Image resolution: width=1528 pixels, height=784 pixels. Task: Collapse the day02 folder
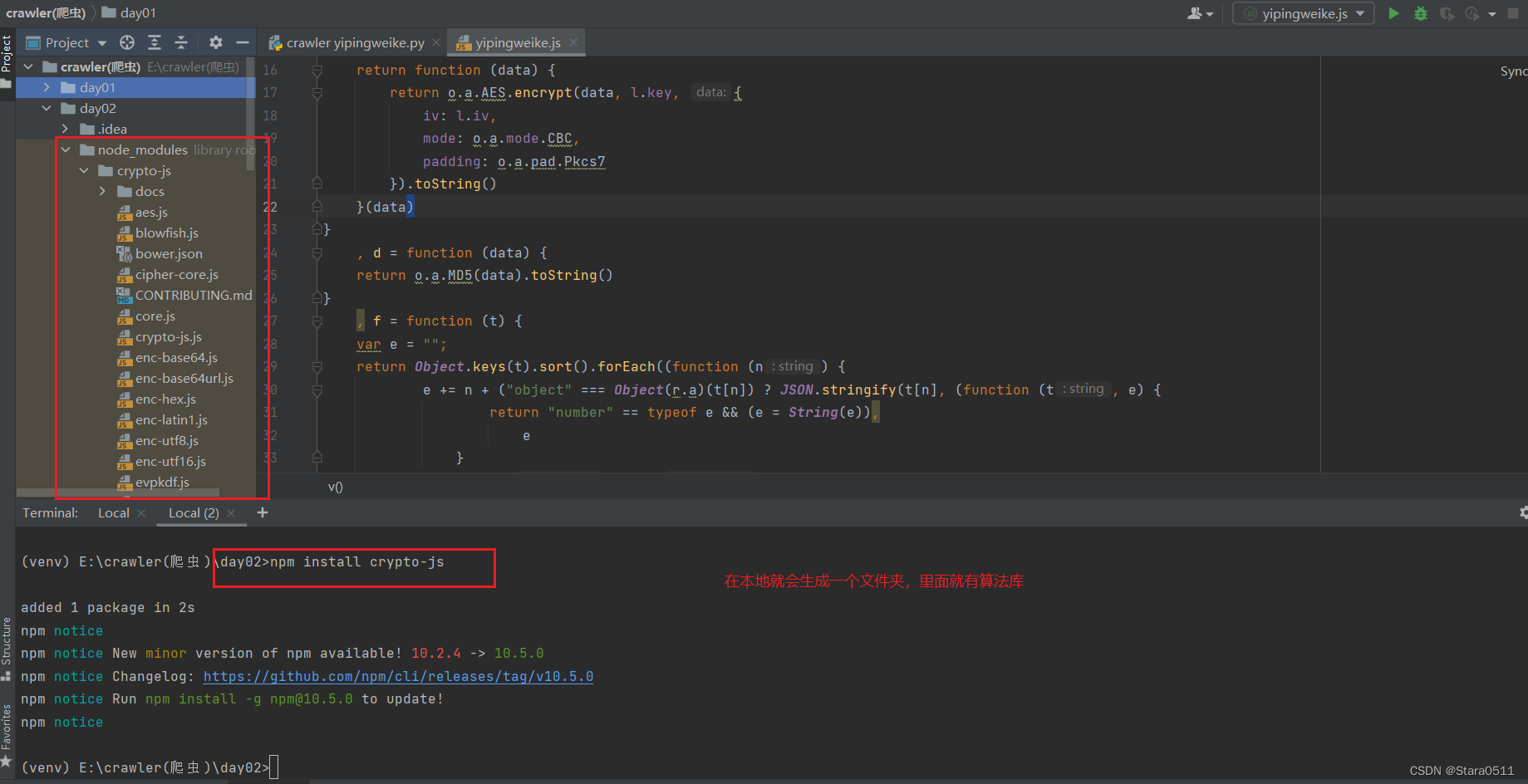pyautogui.click(x=47, y=108)
